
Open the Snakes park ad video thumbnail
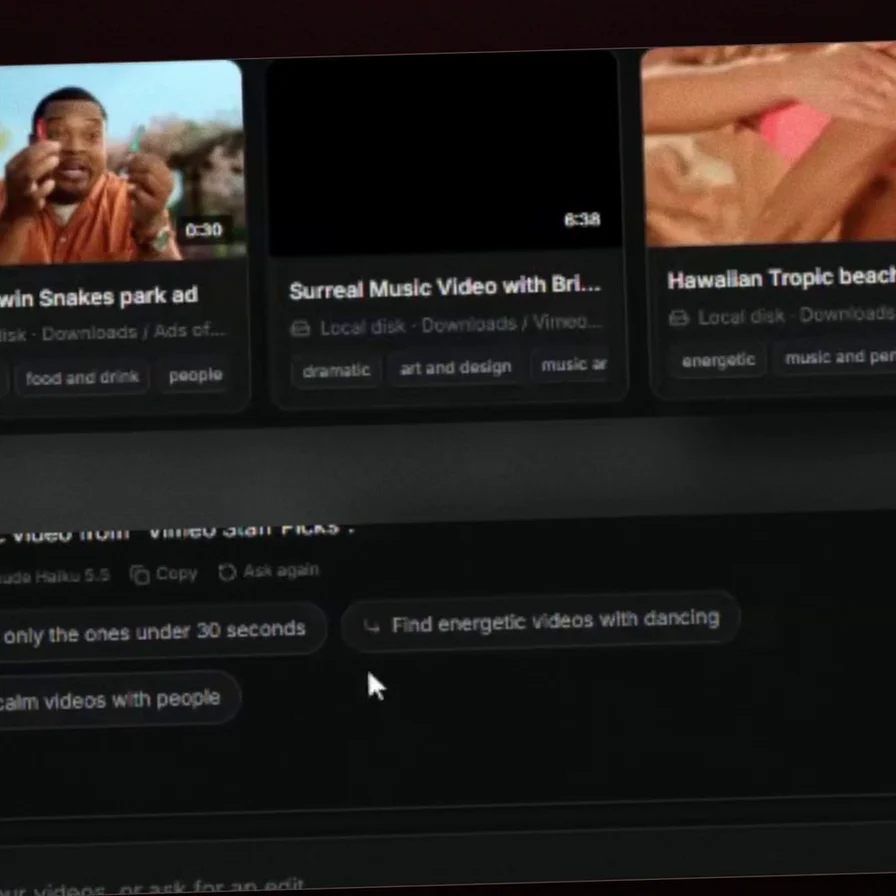click(x=121, y=161)
